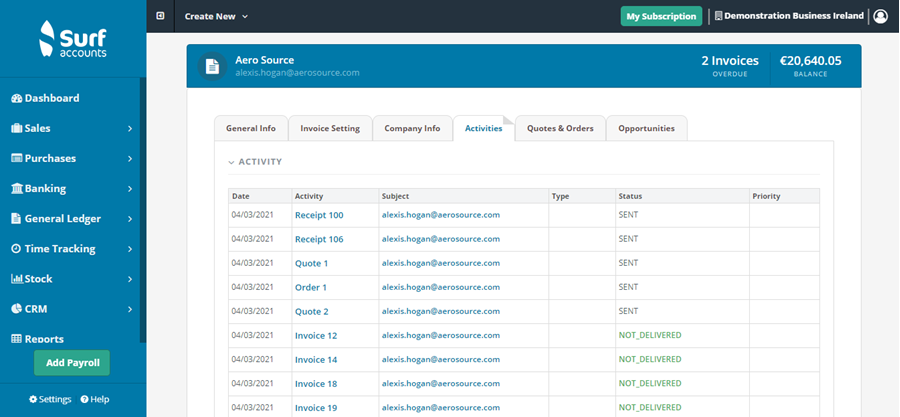Image resolution: width=900 pixels, height=417 pixels.
Task: Click the email subject in Invoice 12 row
Action: 441,336
